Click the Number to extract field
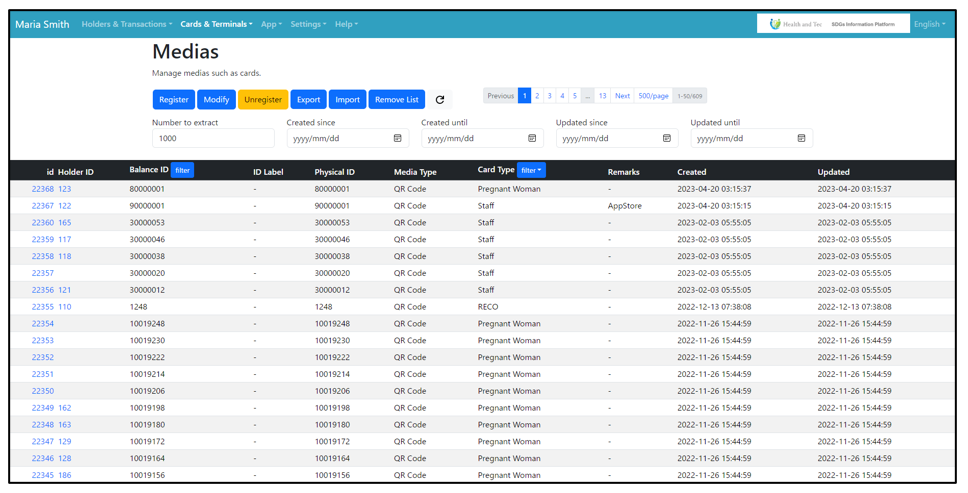This screenshot has height=493, width=968. click(213, 138)
